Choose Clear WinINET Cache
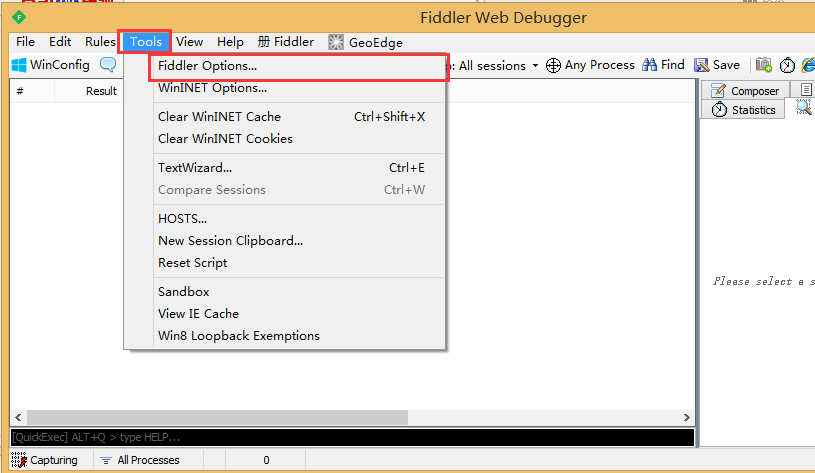The image size is (815, 473). click(299, 117)
